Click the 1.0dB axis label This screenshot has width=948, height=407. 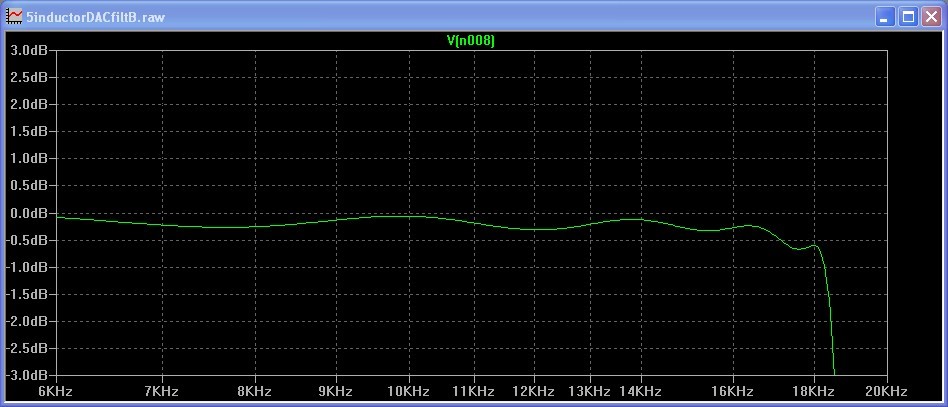pos(28,158)
